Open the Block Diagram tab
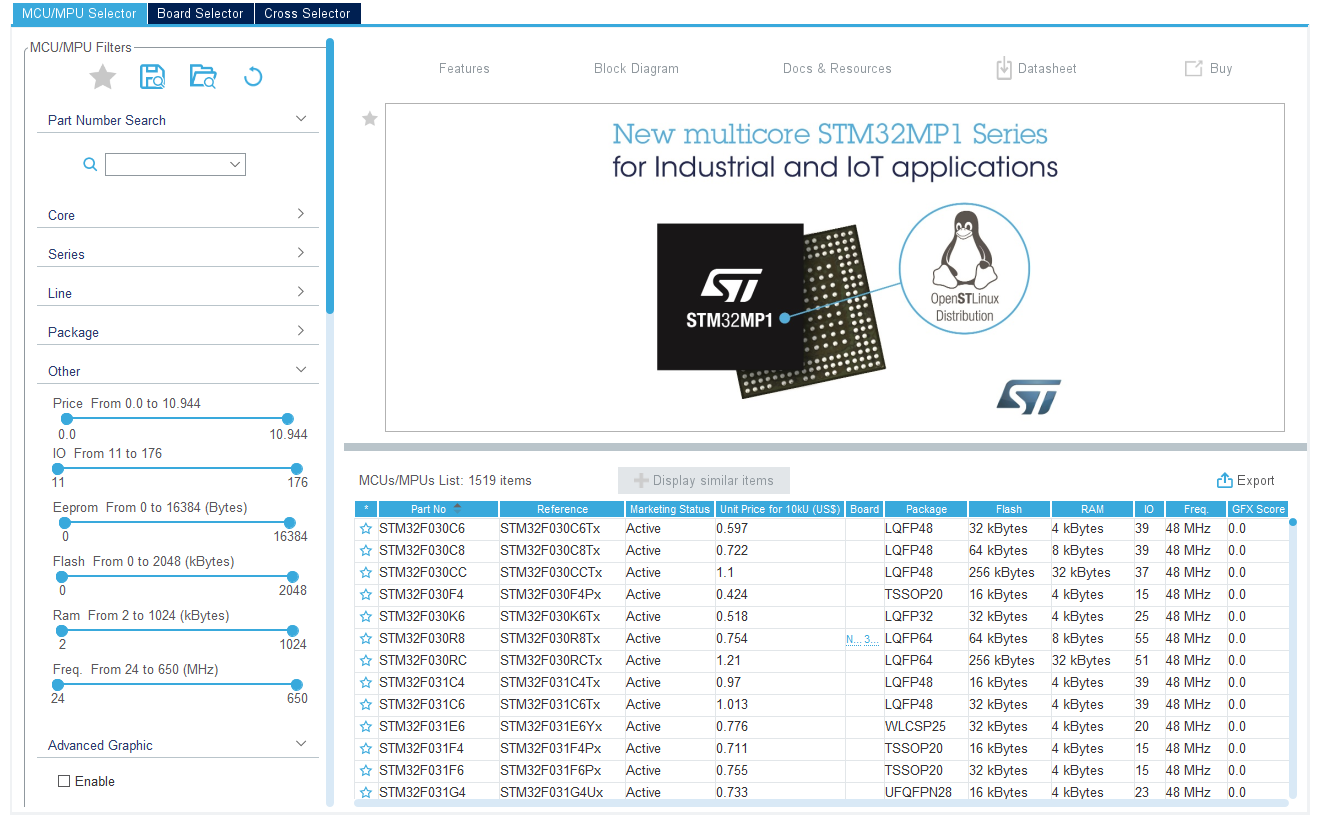This screenshot has height=825, width=1320. [636, 69]
